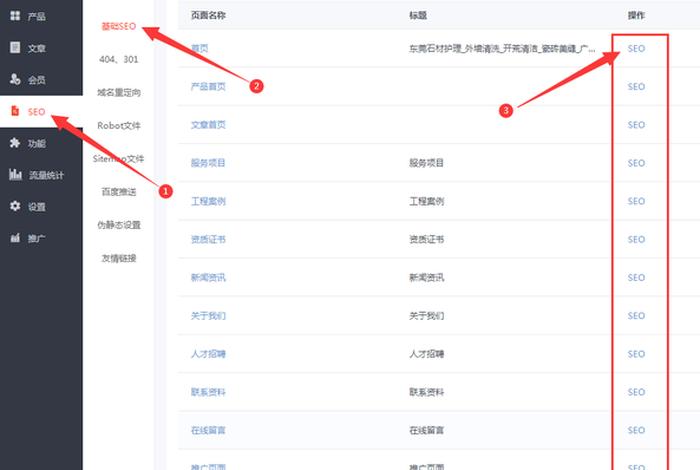700x470 pixels.
Task: Open the 人才招聘 page name link
Action: [x=208, y=354]
